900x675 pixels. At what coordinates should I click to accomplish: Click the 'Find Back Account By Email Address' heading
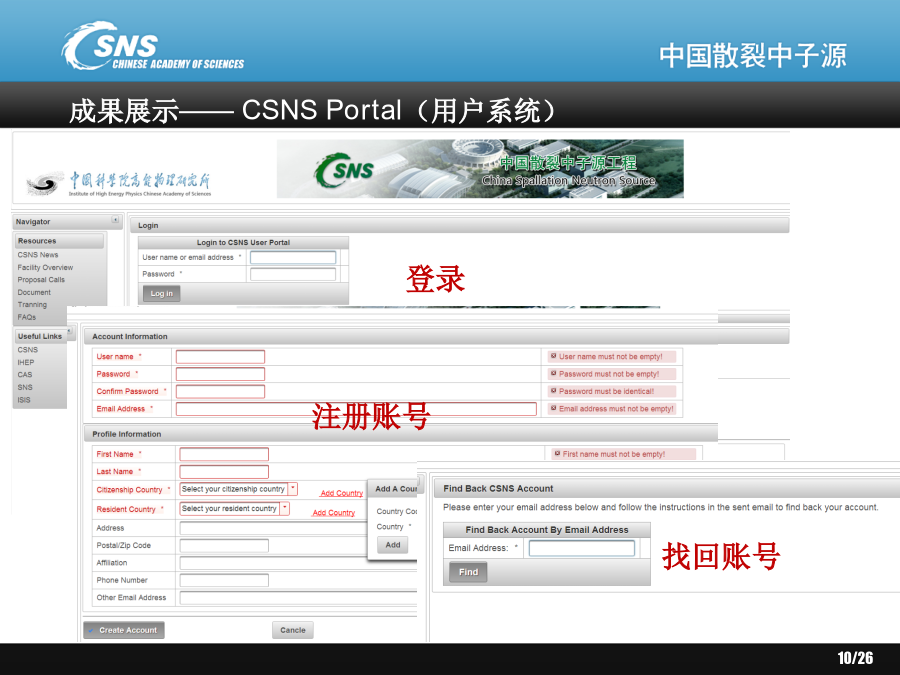click(547, 530)
